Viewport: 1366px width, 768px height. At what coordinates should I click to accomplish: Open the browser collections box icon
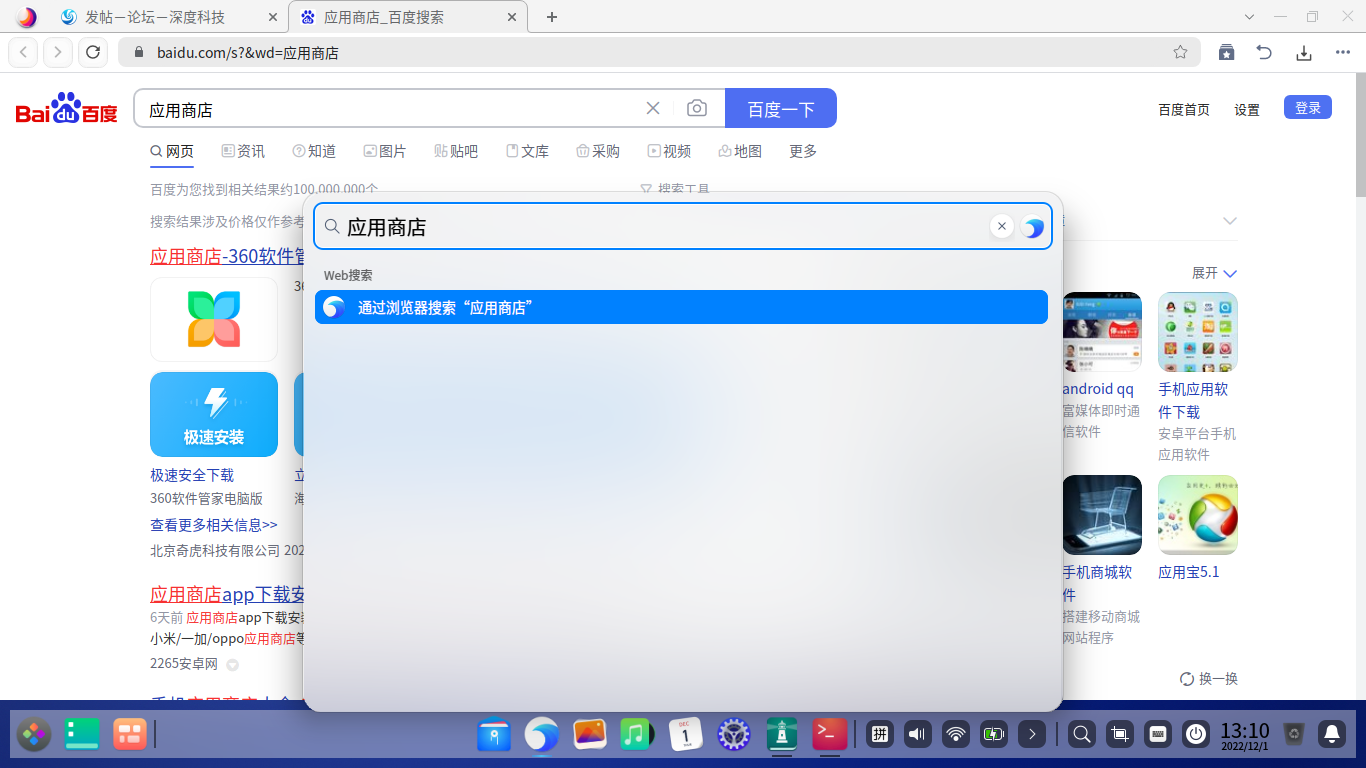(x=1227, y=52)
